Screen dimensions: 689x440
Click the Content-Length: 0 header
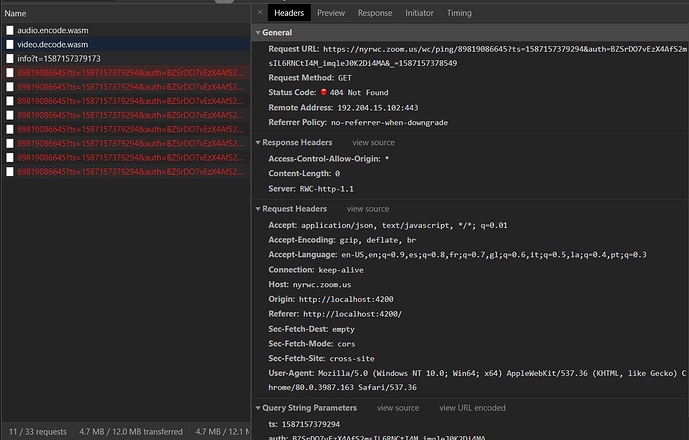click(304, 174)
